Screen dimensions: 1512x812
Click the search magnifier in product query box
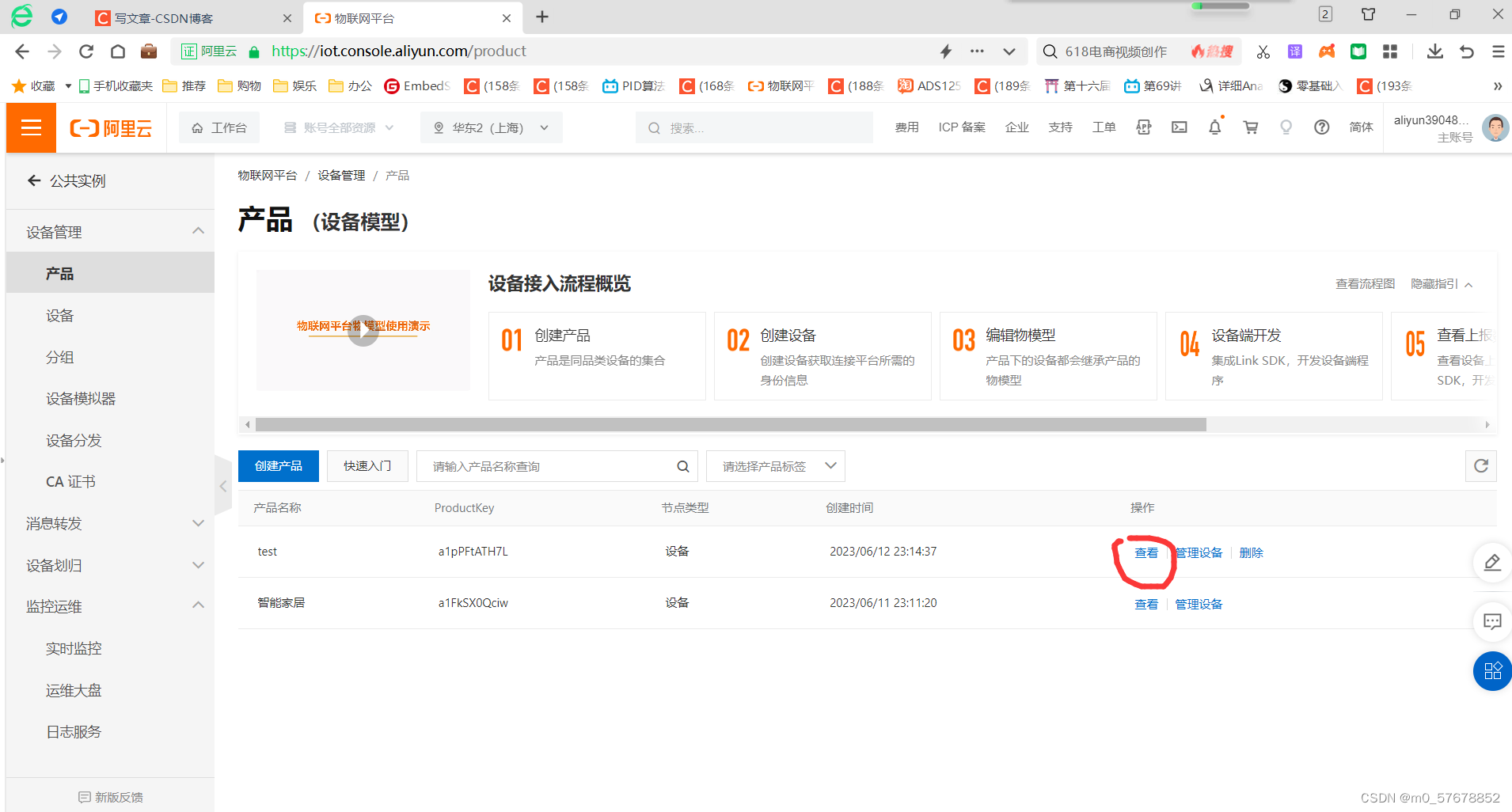683,467
